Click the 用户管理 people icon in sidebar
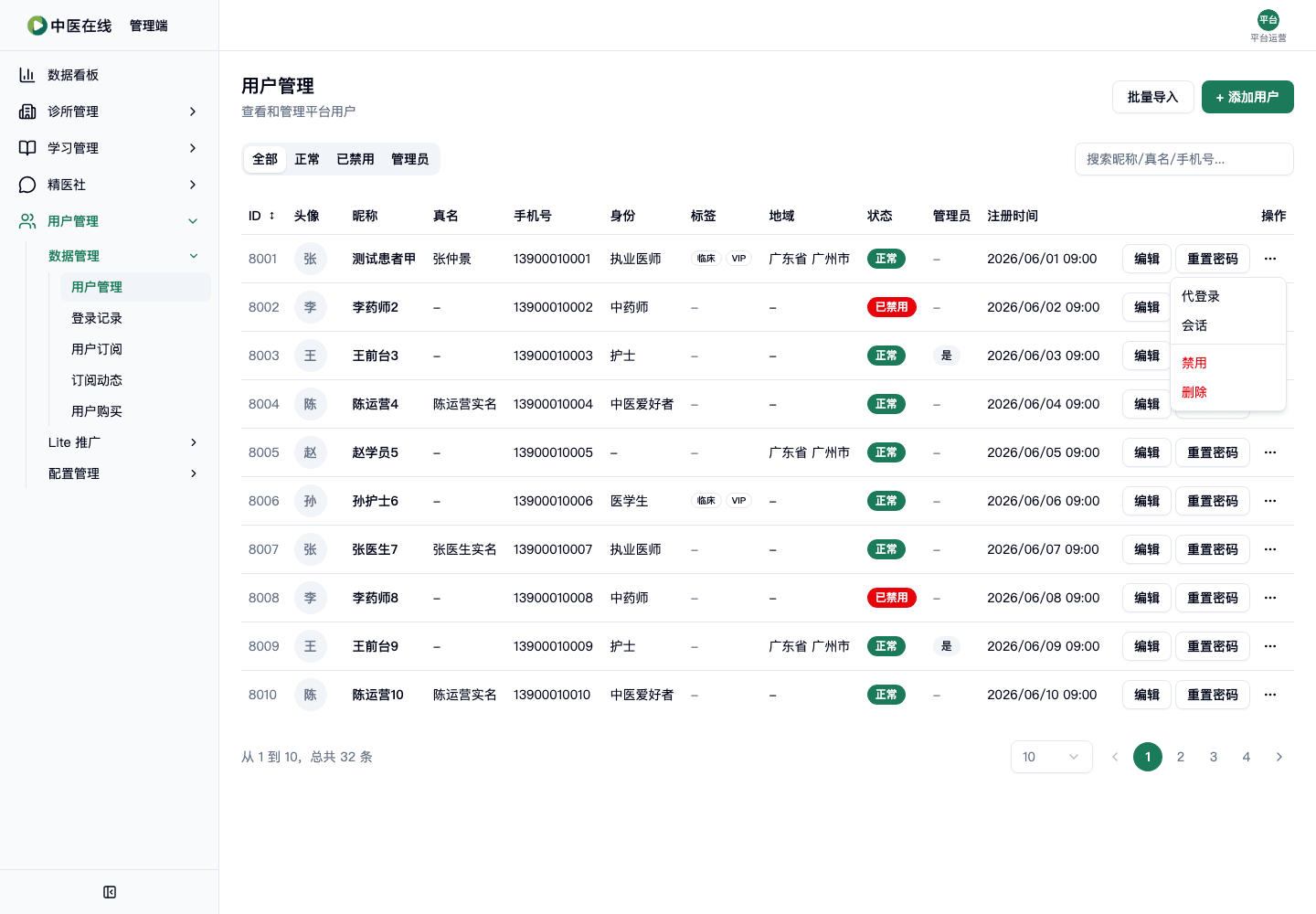The height and width of the screenshot is (914, 1316). [27, 221]
